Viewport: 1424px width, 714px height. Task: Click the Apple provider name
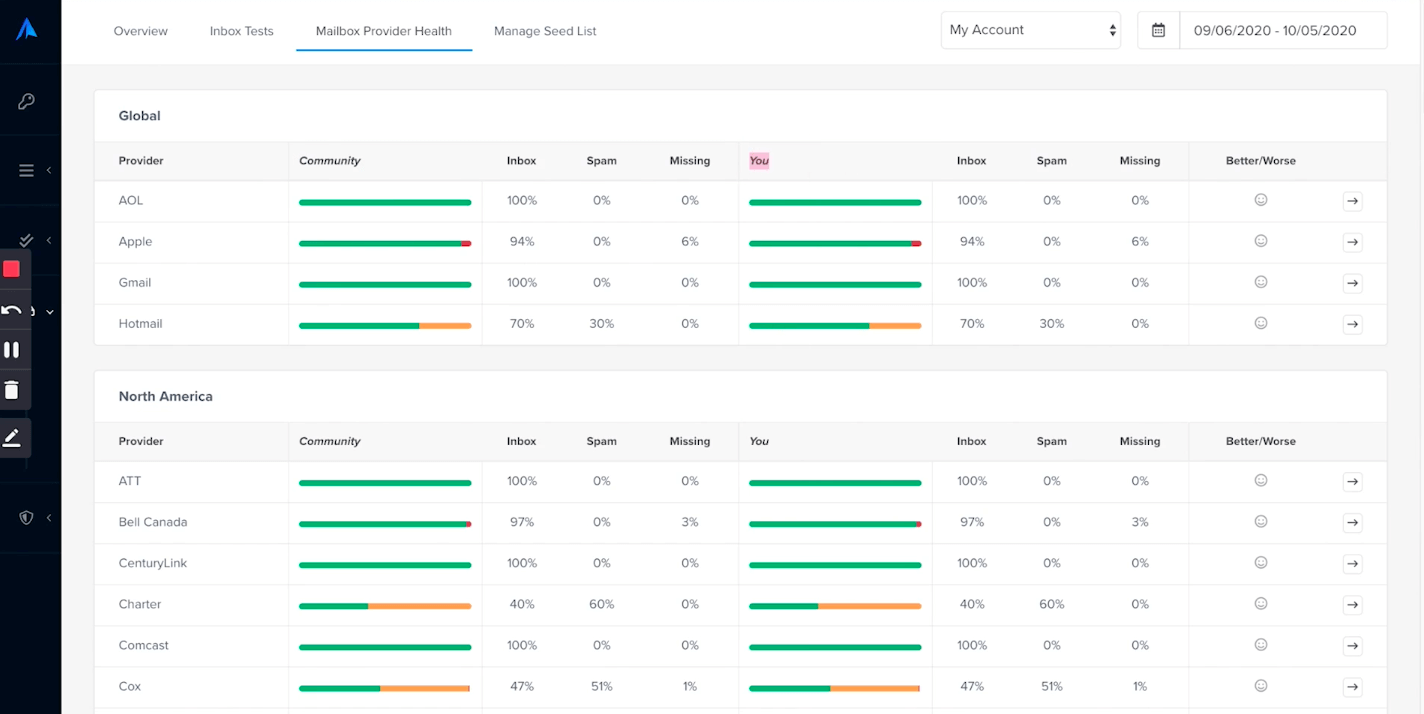pyautogui.click(x=135, y=241)
